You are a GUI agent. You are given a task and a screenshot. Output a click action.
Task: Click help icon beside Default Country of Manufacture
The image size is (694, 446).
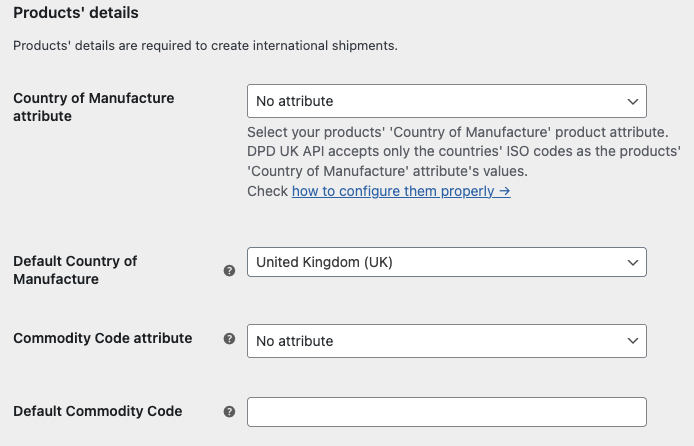pos(229,271)
